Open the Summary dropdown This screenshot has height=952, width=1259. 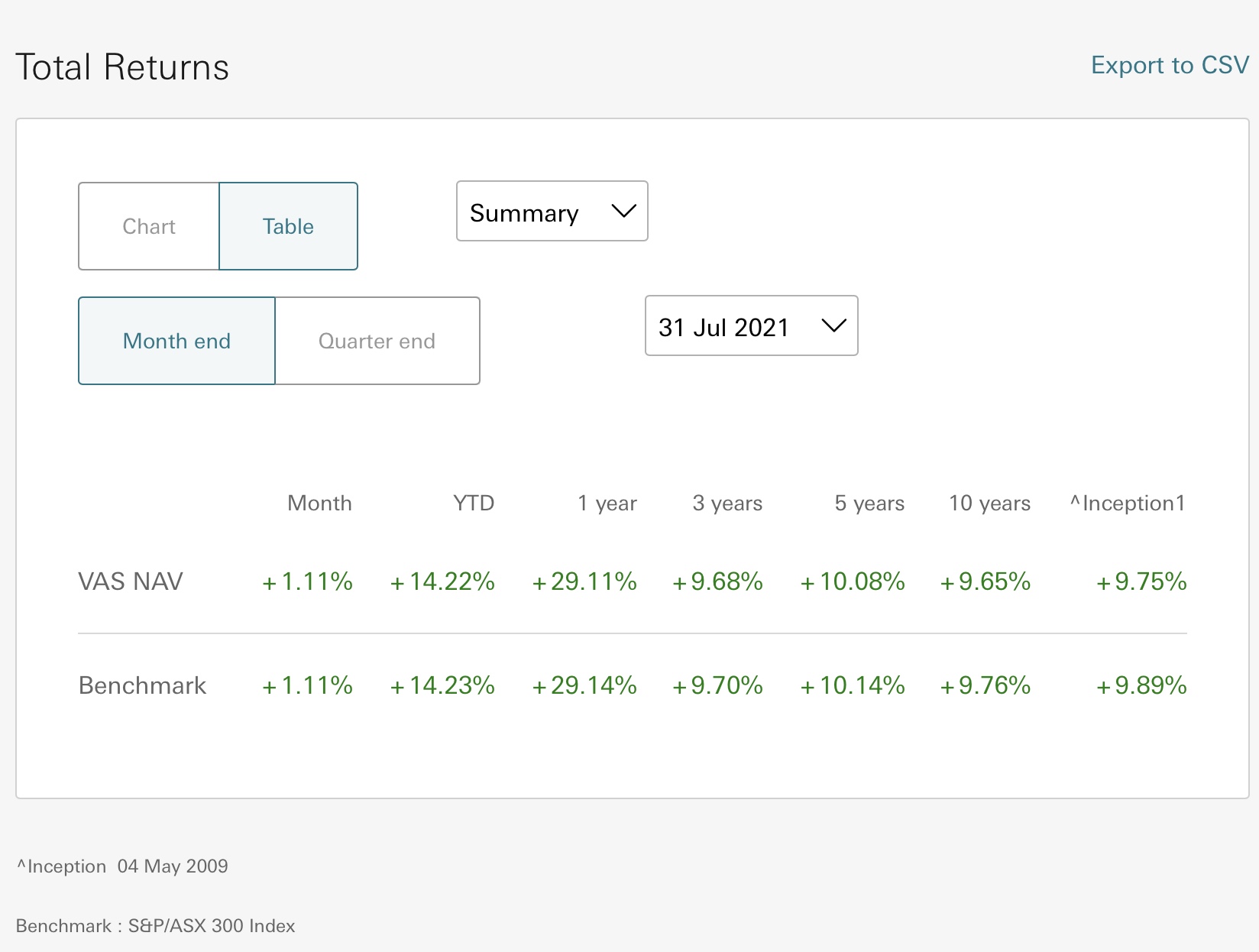[x=552, y=212]
